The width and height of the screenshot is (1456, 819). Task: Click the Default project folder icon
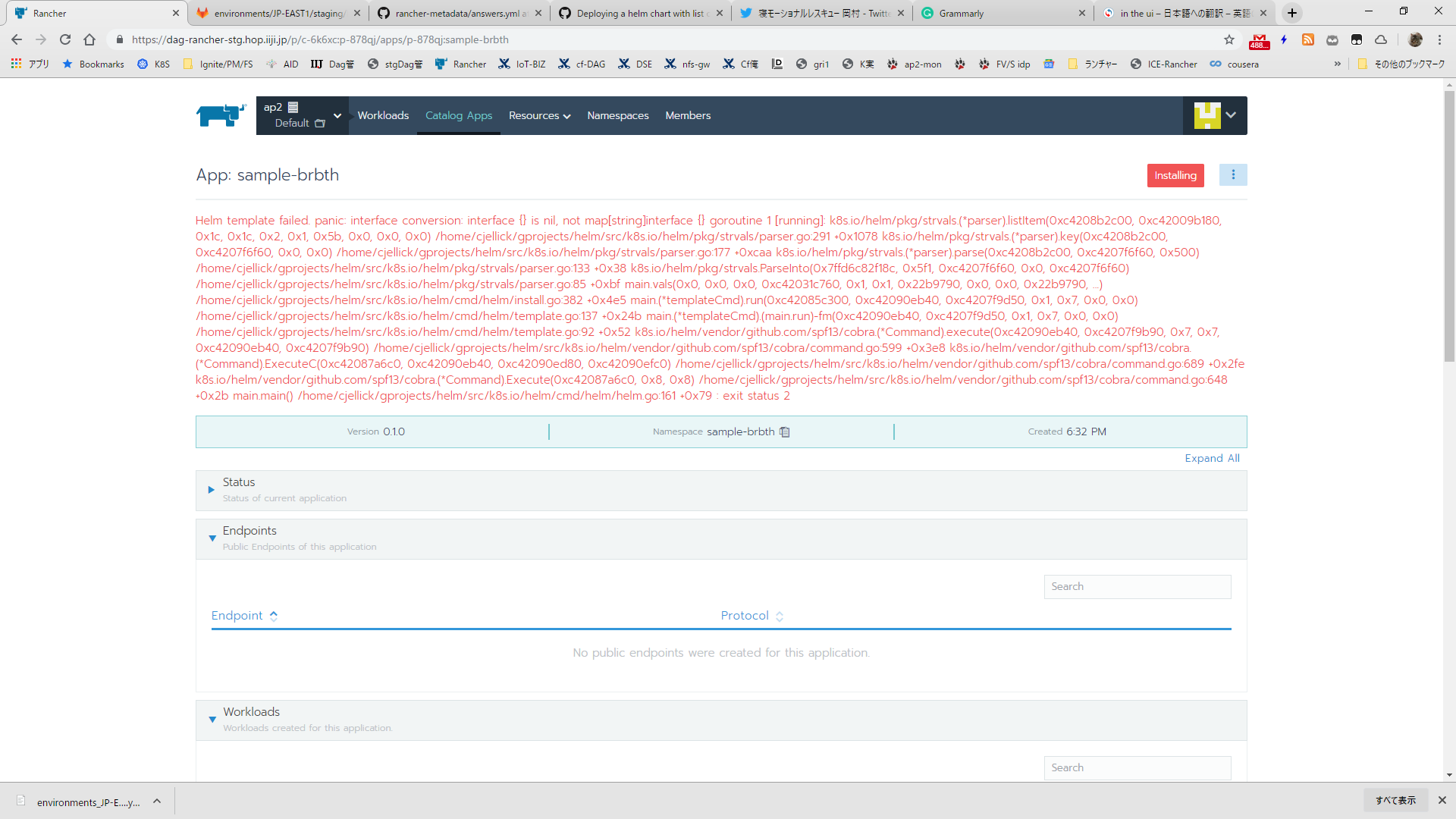(319, 123)
